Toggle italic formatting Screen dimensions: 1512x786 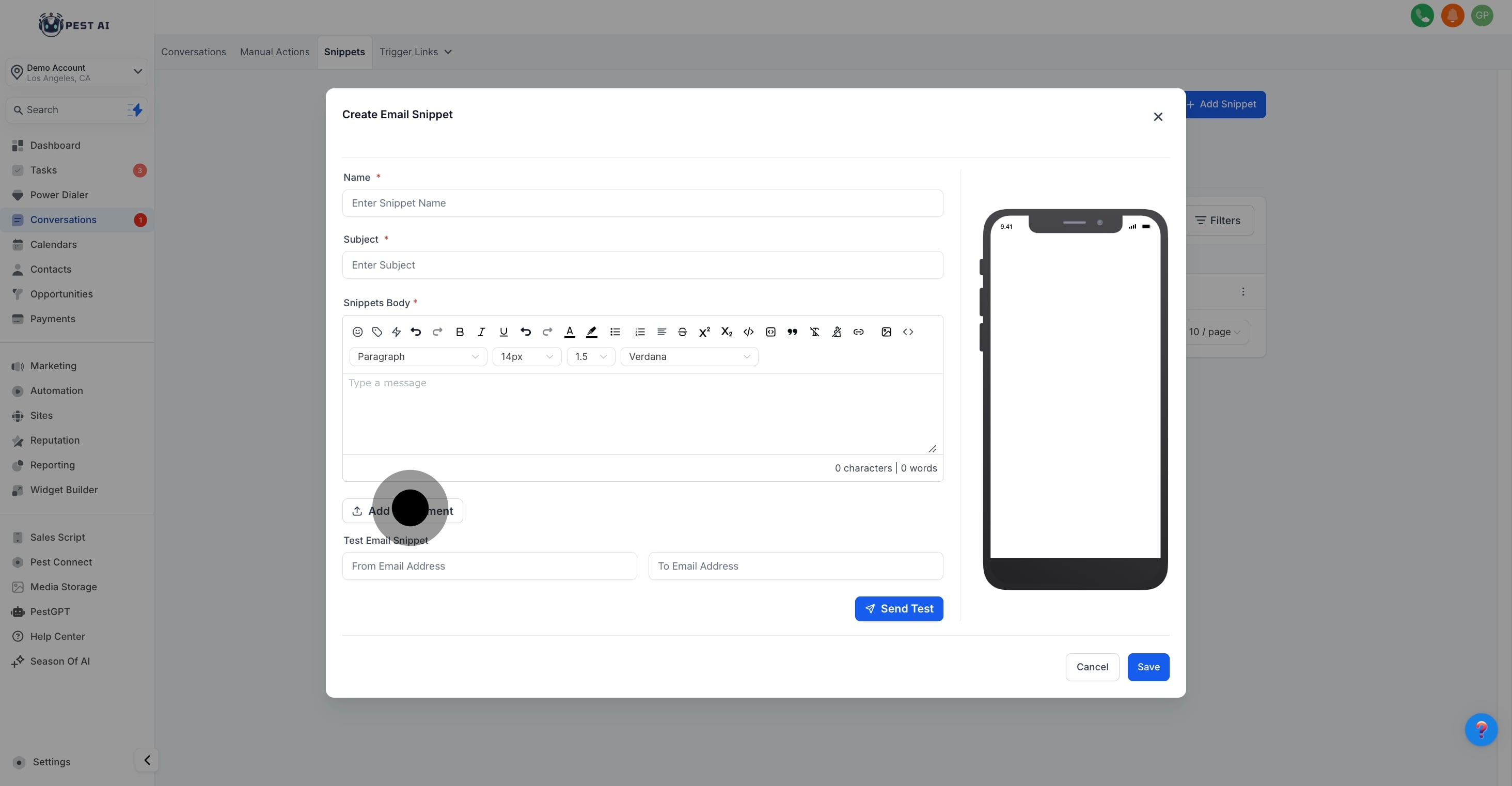481,332
